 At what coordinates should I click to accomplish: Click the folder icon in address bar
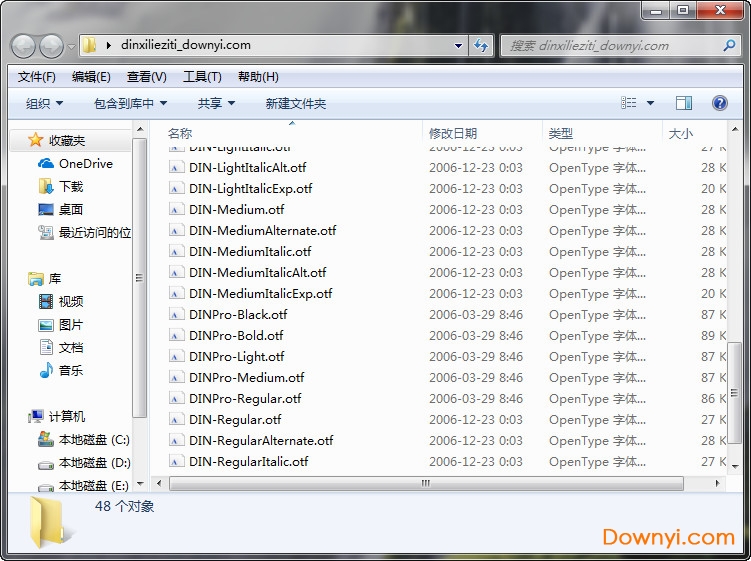(89, 46)
